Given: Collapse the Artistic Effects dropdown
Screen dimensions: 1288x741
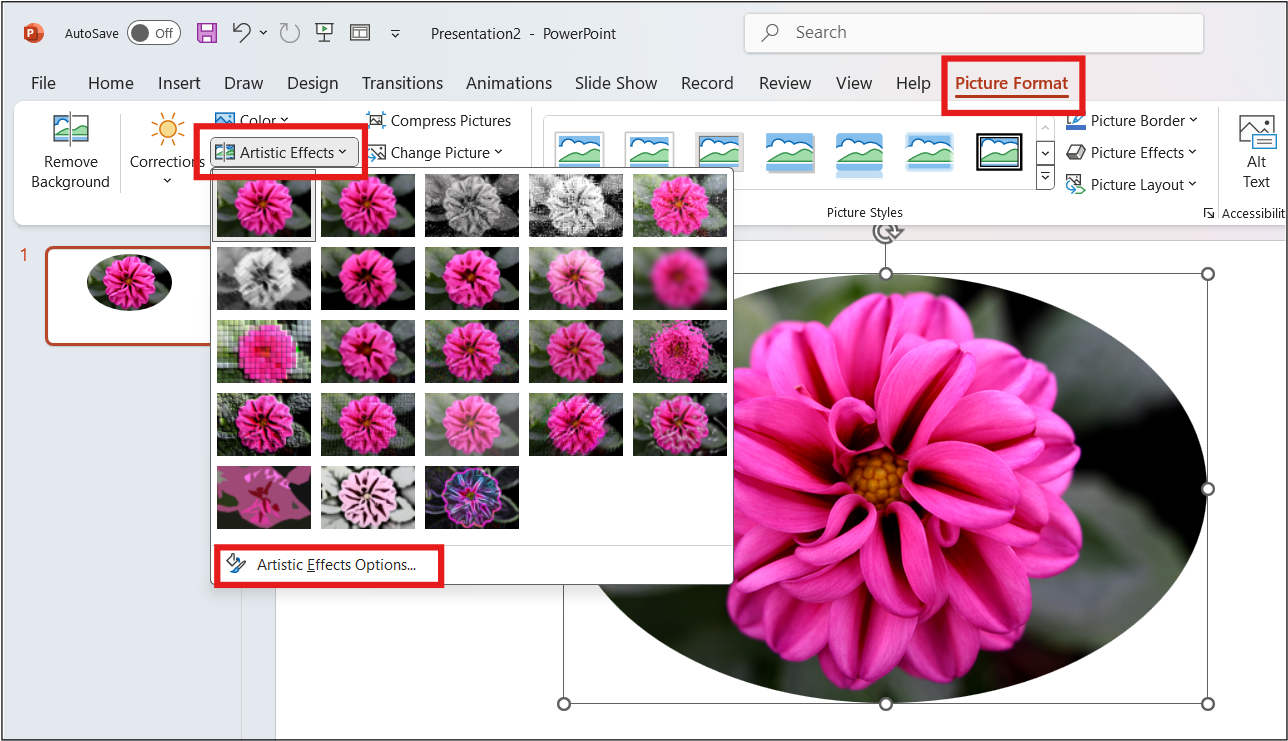Looking at the screenshot, I should point(285,152).
